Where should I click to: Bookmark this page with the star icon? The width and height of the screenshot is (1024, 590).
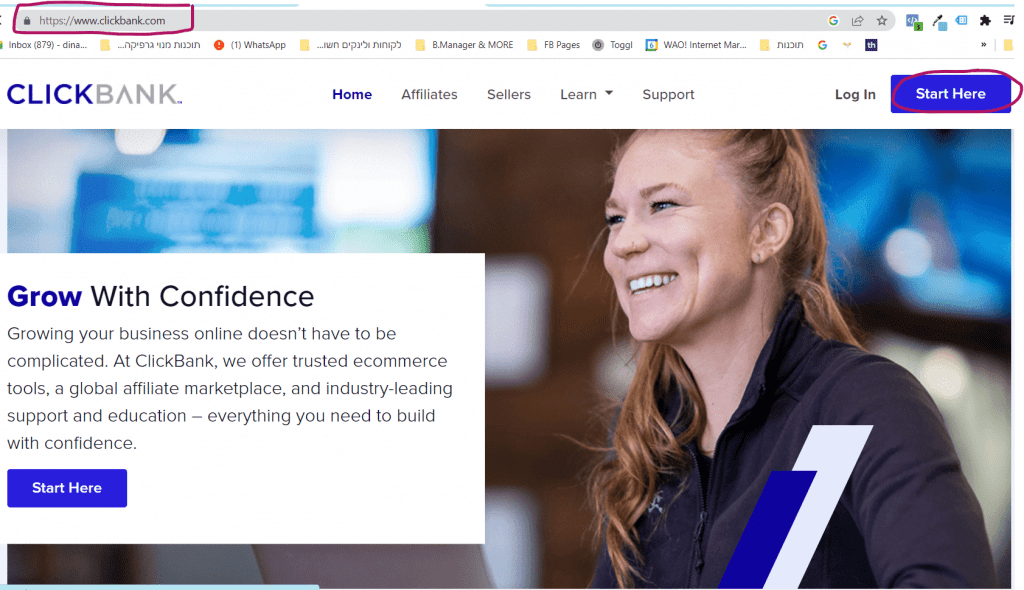coord(882,21)
